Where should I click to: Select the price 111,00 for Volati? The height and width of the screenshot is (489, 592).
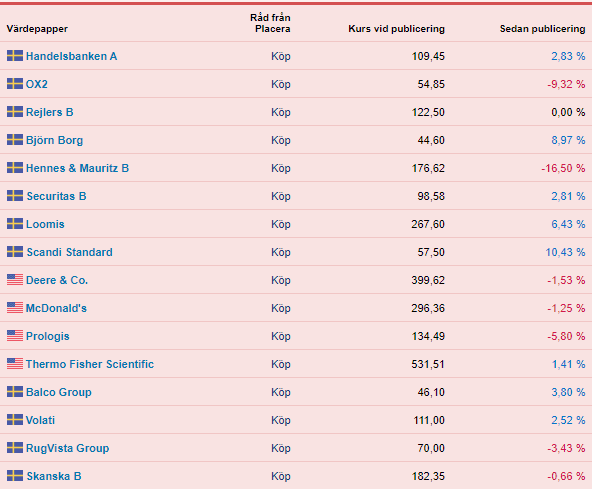click(x=429, y=420)
